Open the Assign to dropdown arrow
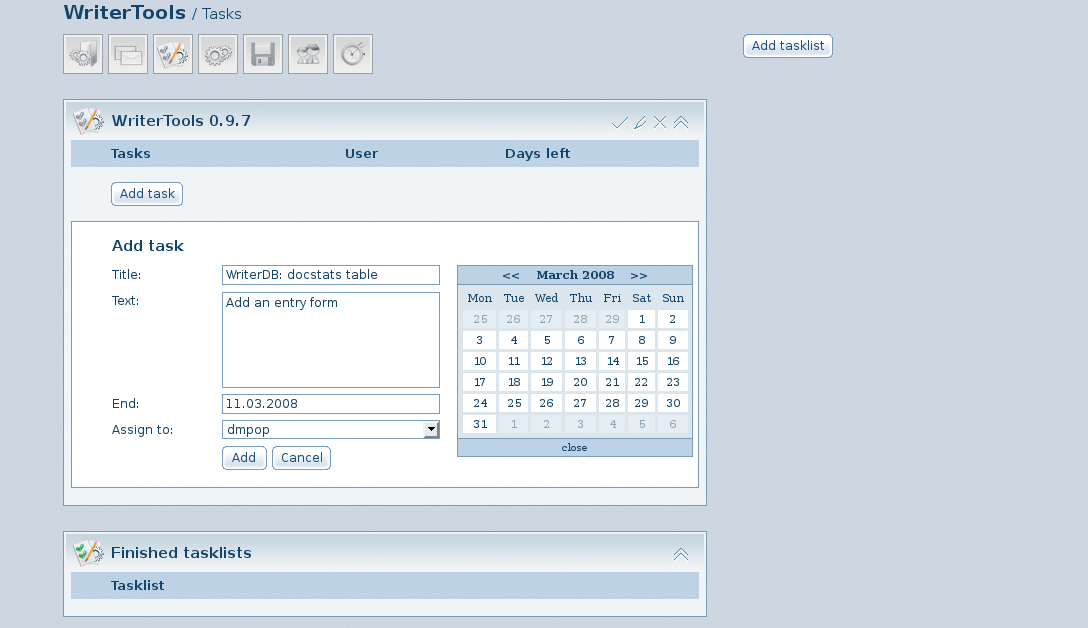This screenshot has height=628, width=1088. click(432, 430)
